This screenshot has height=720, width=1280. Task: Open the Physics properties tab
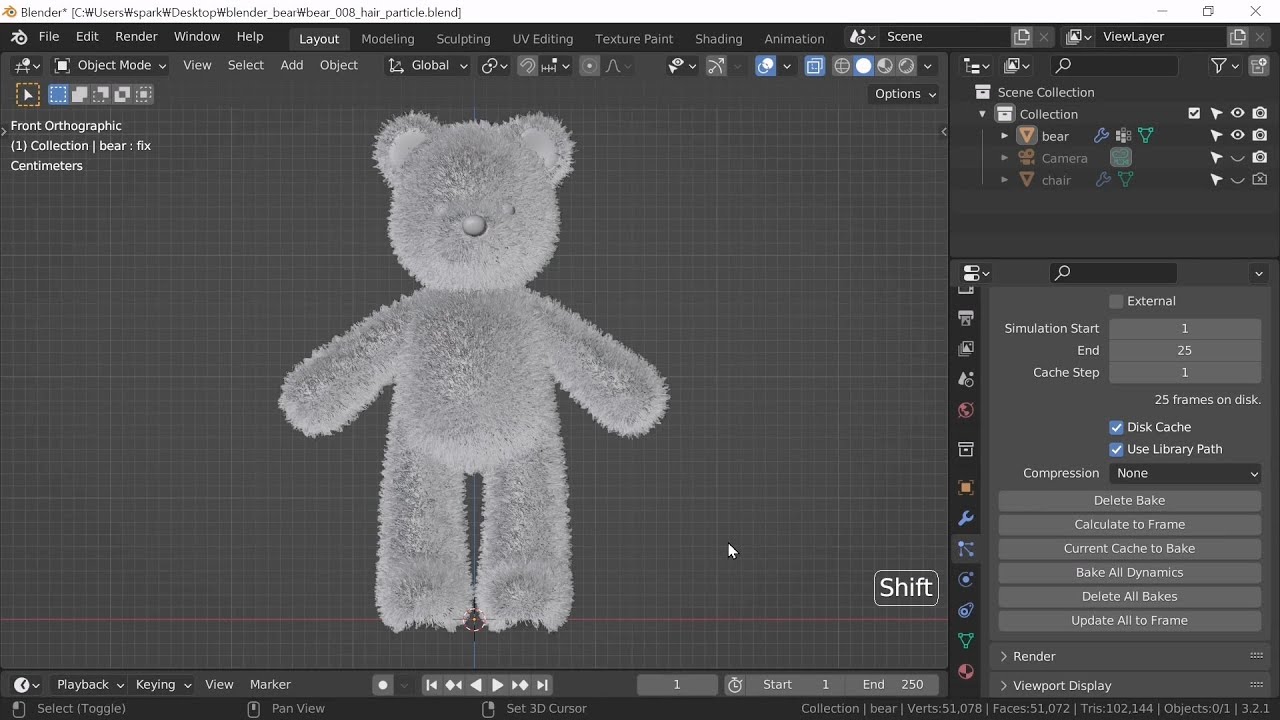(966, 580)
